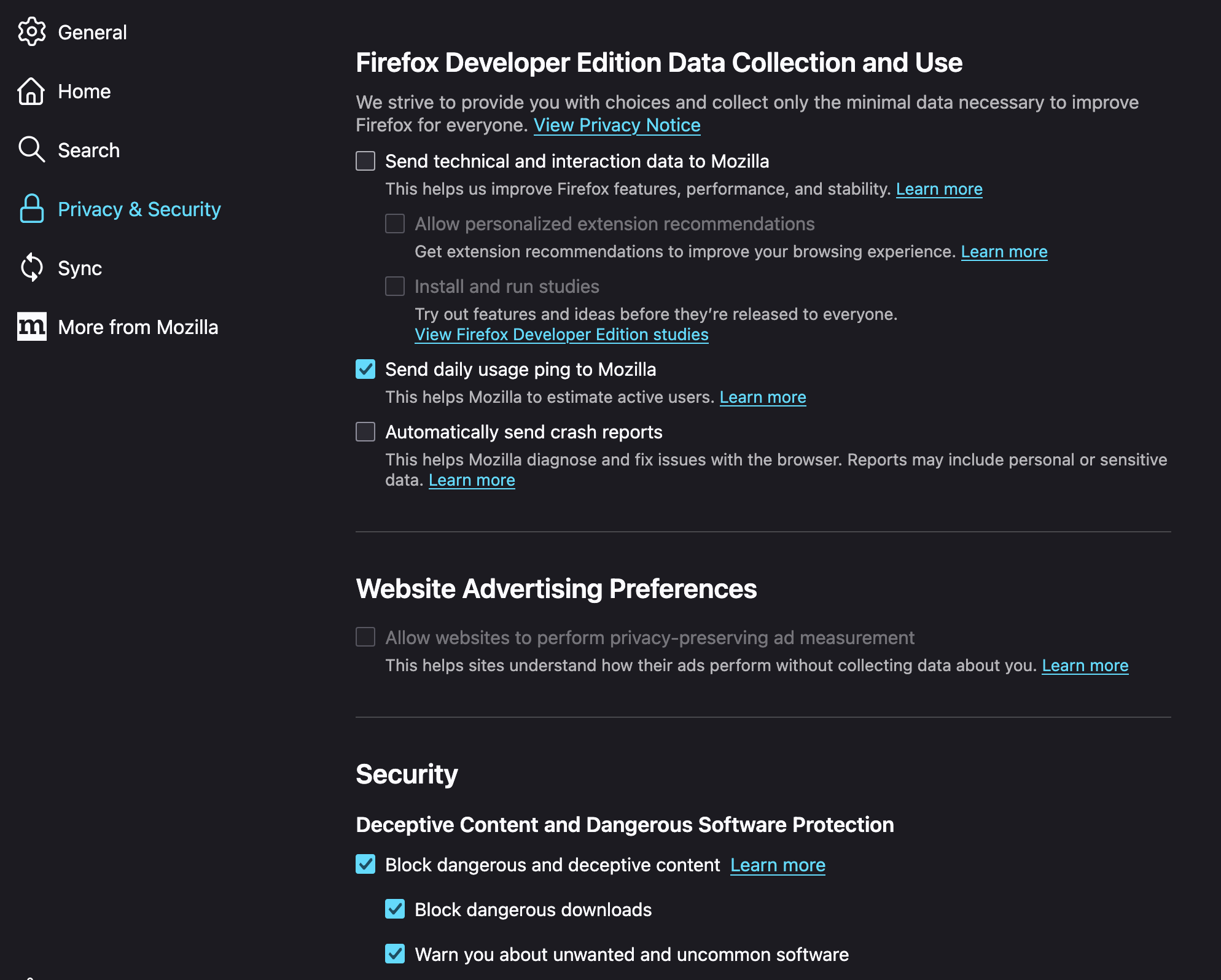The width and height of the screenshot is (1221, 980).
Task: Open the More from Mozilla section
Action: pos(138,327)
